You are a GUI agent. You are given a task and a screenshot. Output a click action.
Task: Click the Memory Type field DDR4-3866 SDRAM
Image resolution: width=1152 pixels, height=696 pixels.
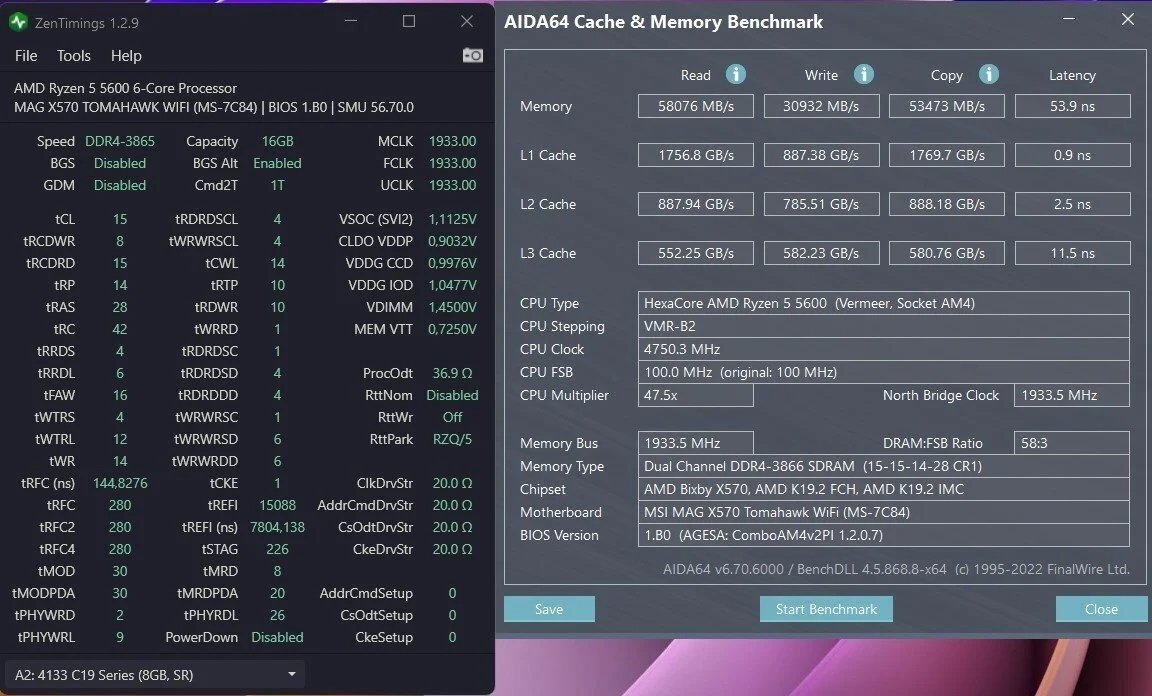pos(883,466)
